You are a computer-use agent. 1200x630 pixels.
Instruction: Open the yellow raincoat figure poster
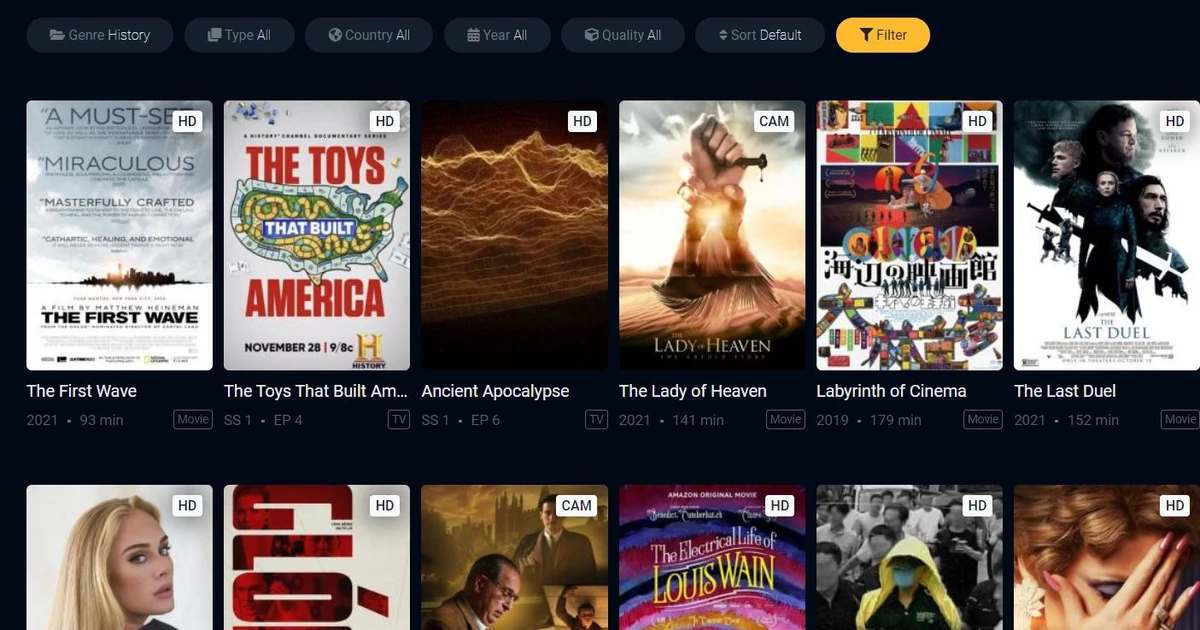(x=909, y=557)
